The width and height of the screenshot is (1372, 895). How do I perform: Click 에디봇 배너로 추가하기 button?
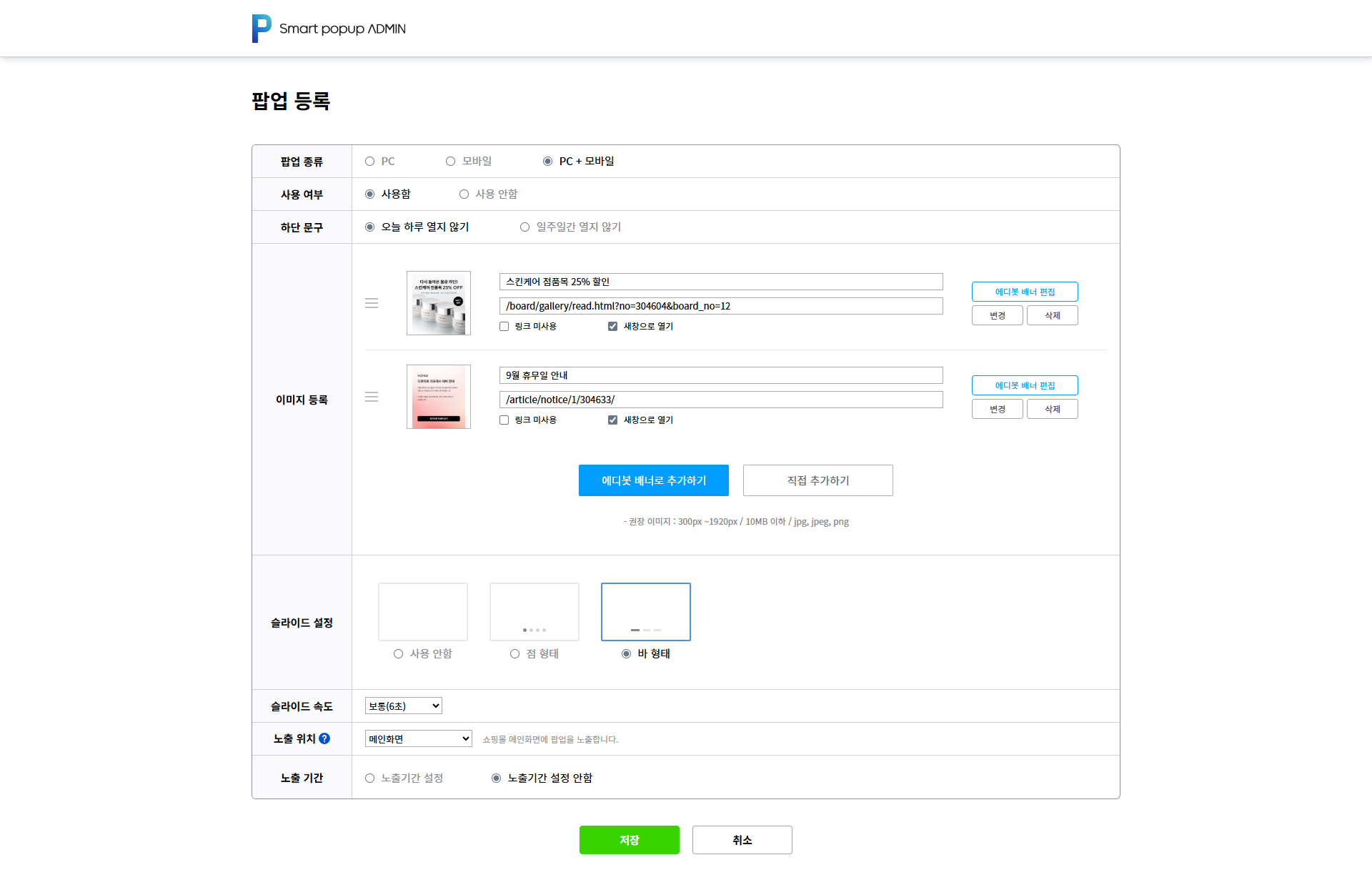(653, 480)
